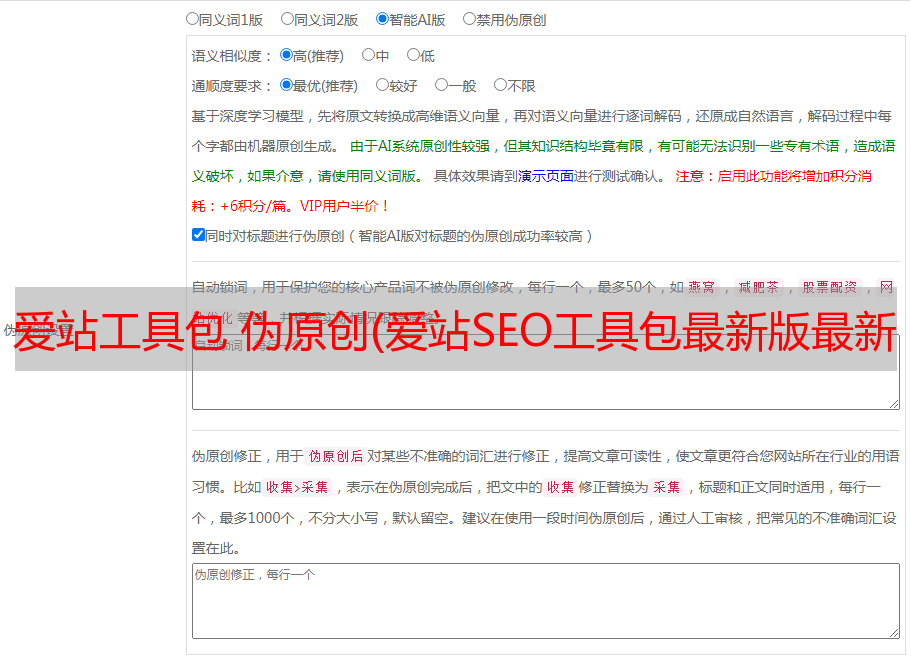Click the 股票配资 example keyword tag

point(830,287)
